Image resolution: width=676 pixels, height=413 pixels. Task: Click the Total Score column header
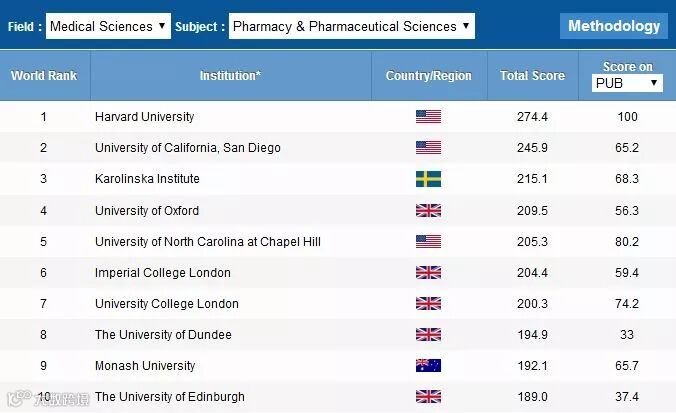click(532, 75)
